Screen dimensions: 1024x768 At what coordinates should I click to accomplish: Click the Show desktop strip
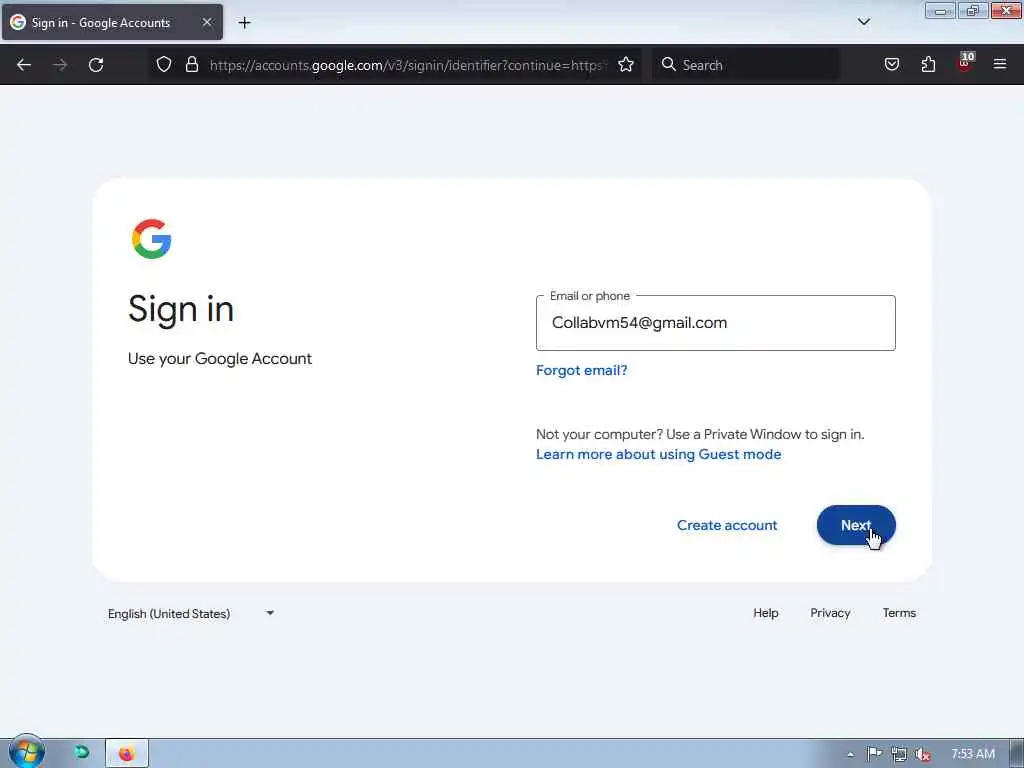1017,753
